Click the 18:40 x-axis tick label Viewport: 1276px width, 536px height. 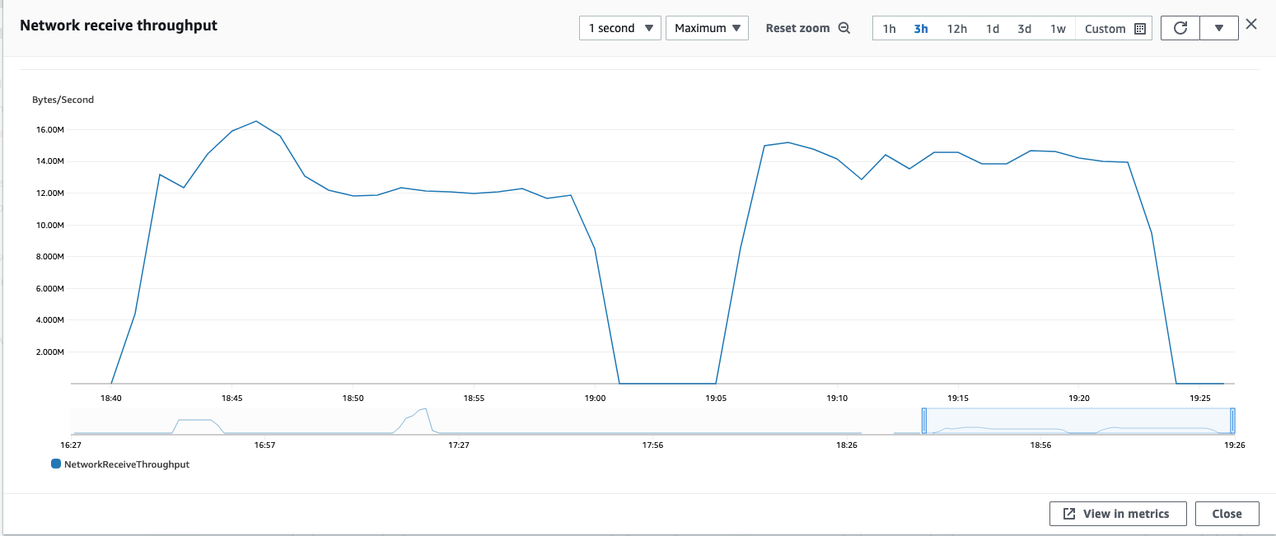pyautogui.click(x=111, y=398)
